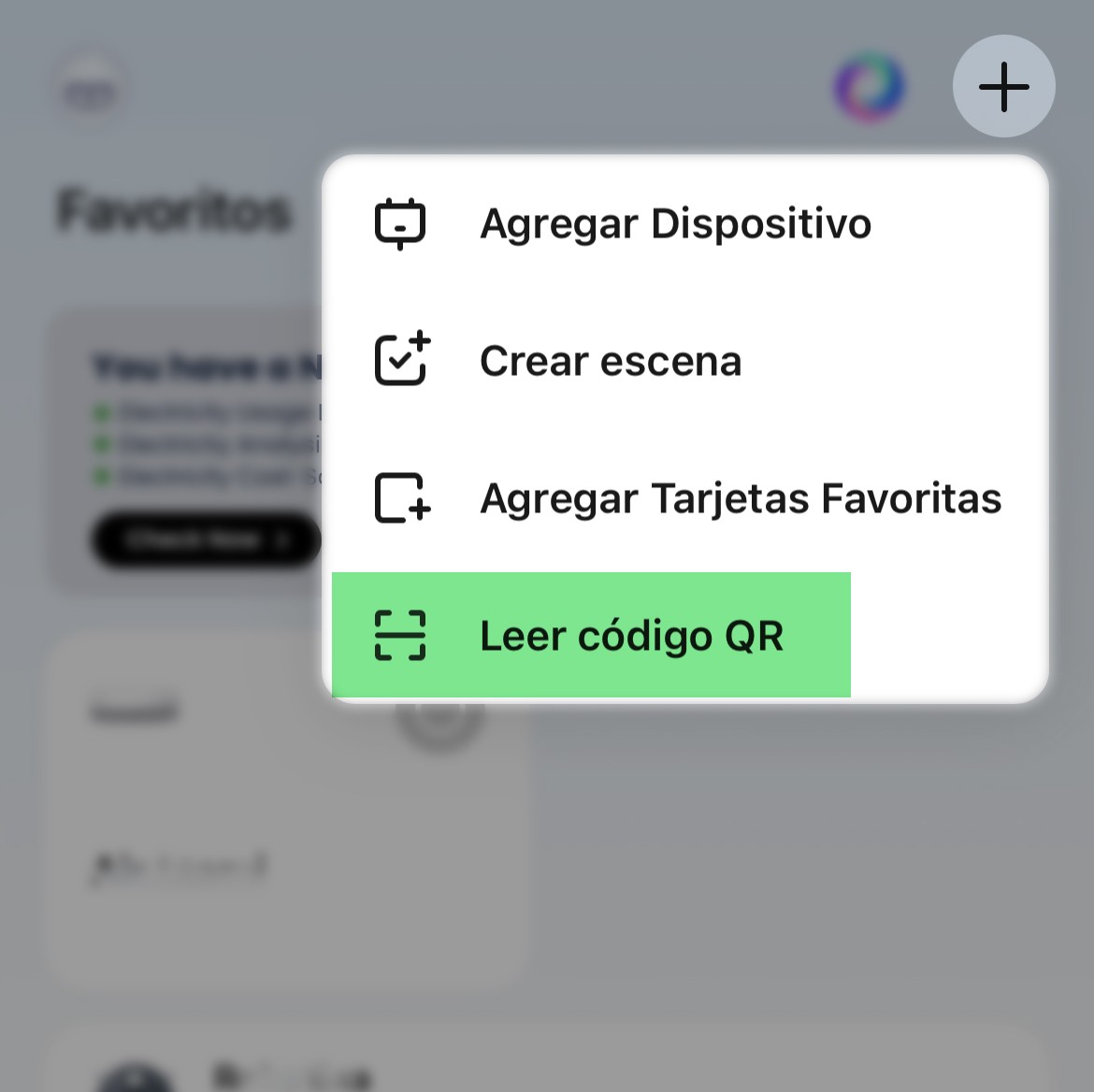This screenshot has width=1094, height=1092.
Task: Click the Agregar Tarjetas Favoritas card icon
Action: [x=401, y=497]
